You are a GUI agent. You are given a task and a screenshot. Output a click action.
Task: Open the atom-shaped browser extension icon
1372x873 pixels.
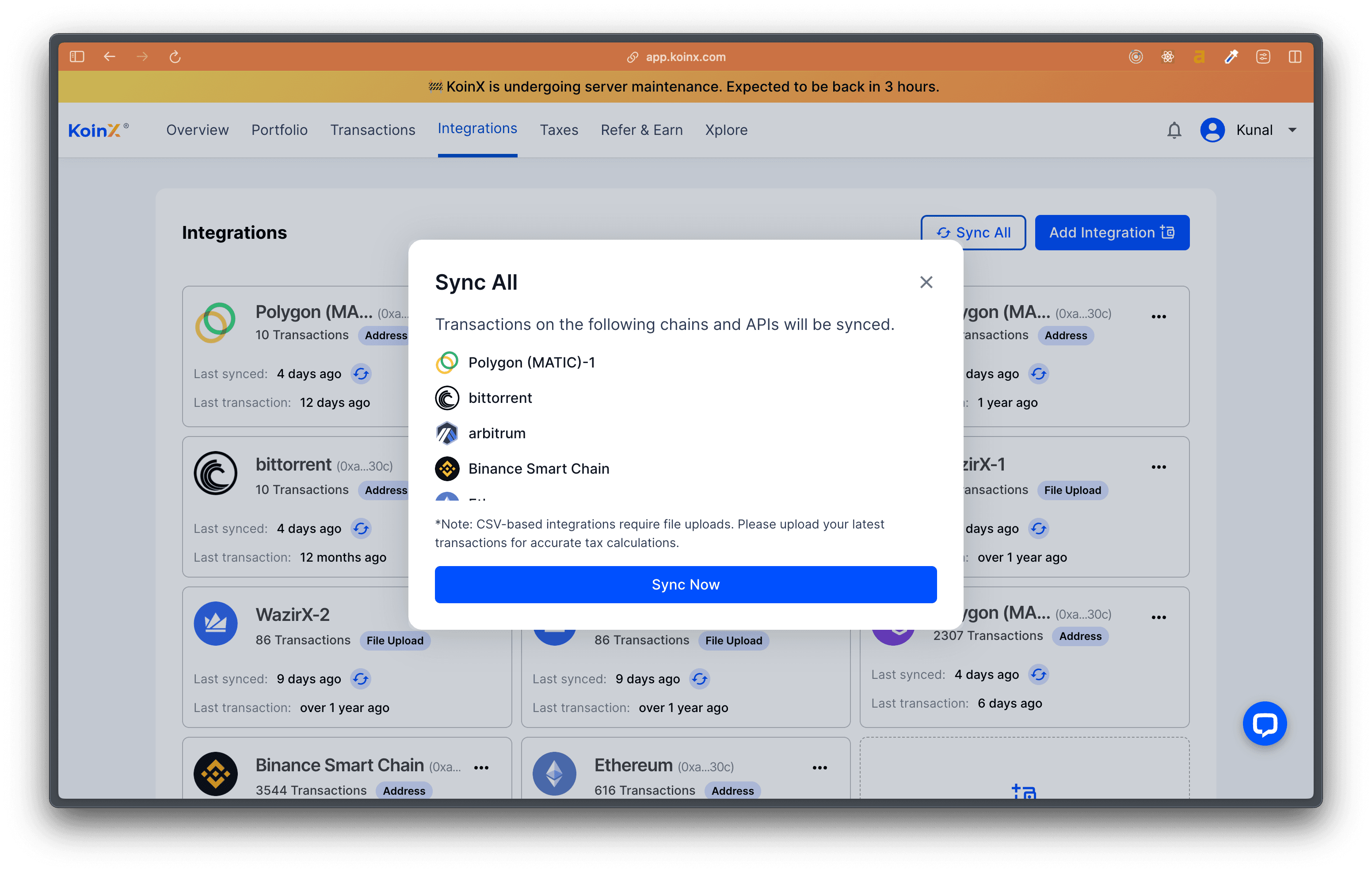(1167, 57)
